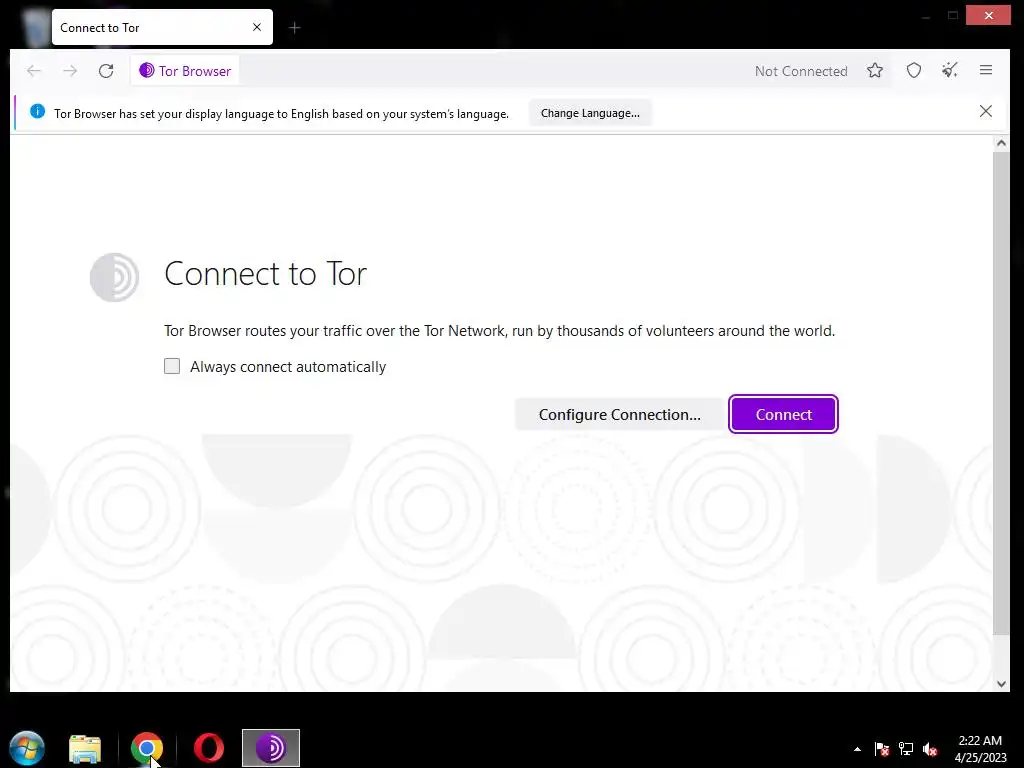
Task: Open the taskbar clock and date
Action: [x=980, y=748]
